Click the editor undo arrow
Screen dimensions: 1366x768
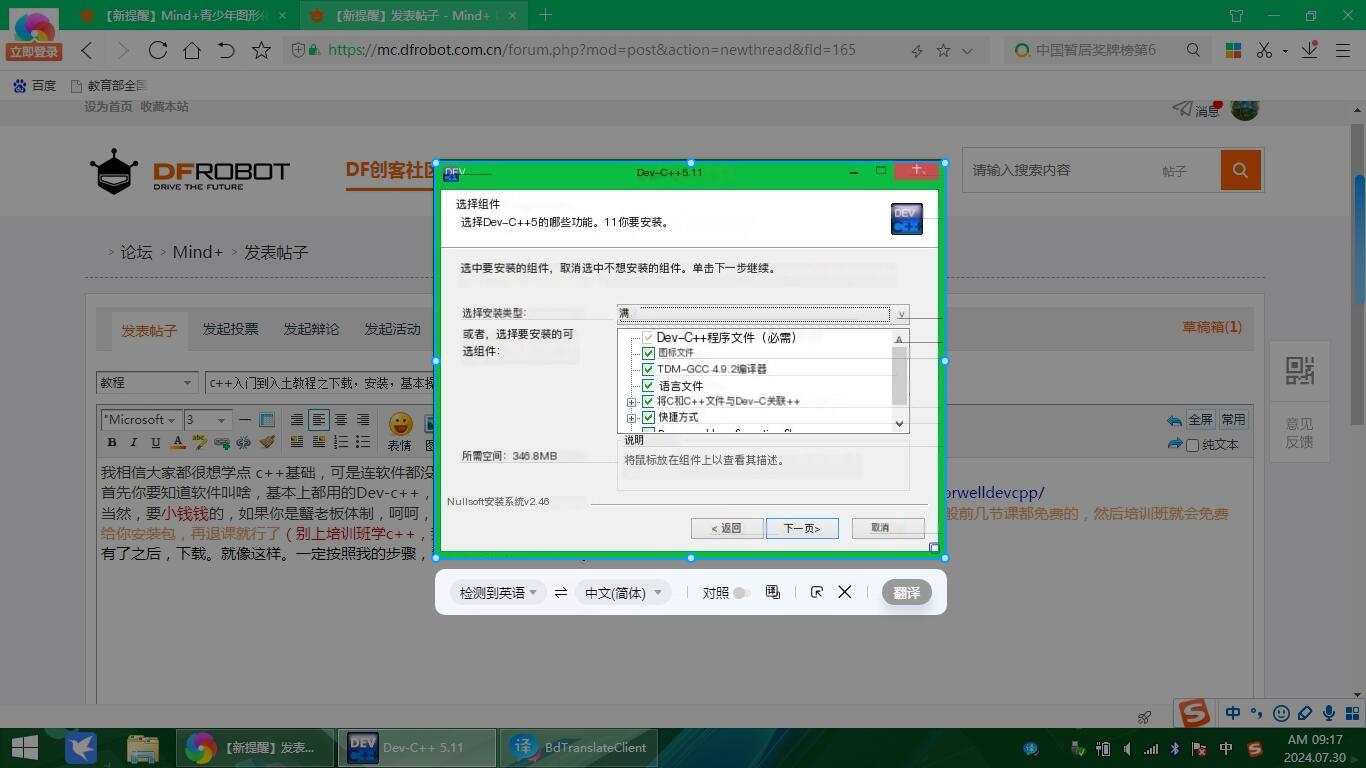pos(1174,421)
